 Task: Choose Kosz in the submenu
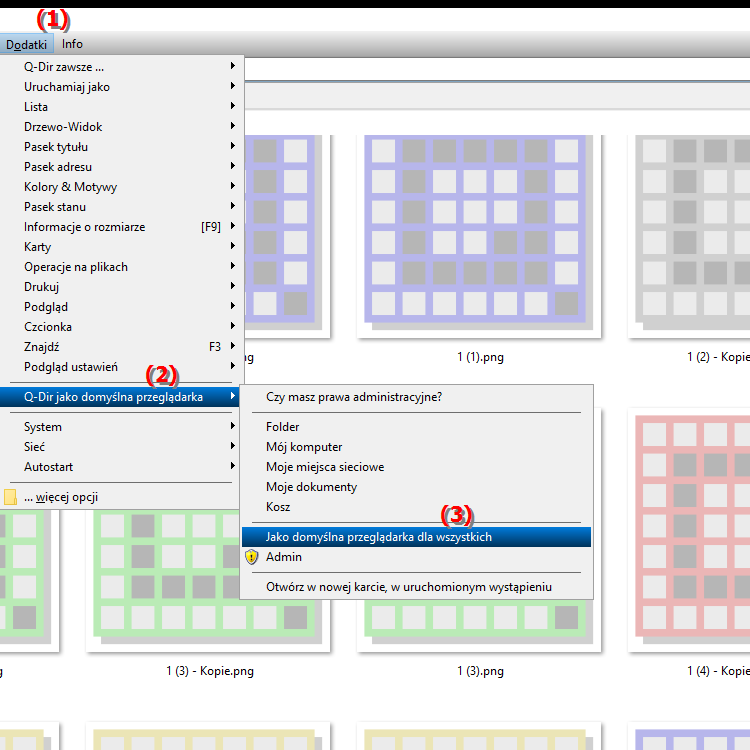[x=416, y=507]
